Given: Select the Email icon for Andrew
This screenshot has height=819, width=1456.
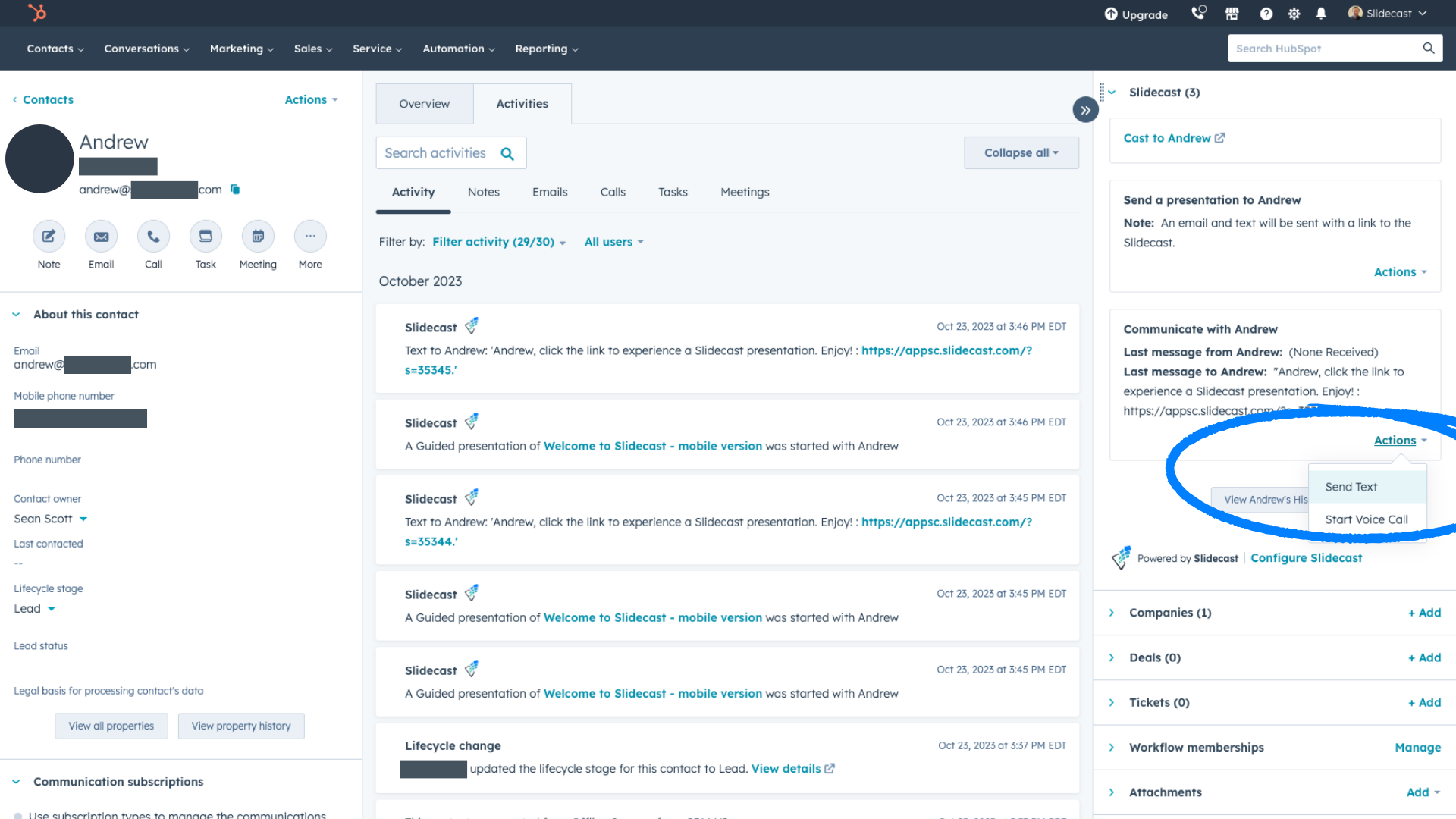Looking at the screenshot, I should (101, 237).
